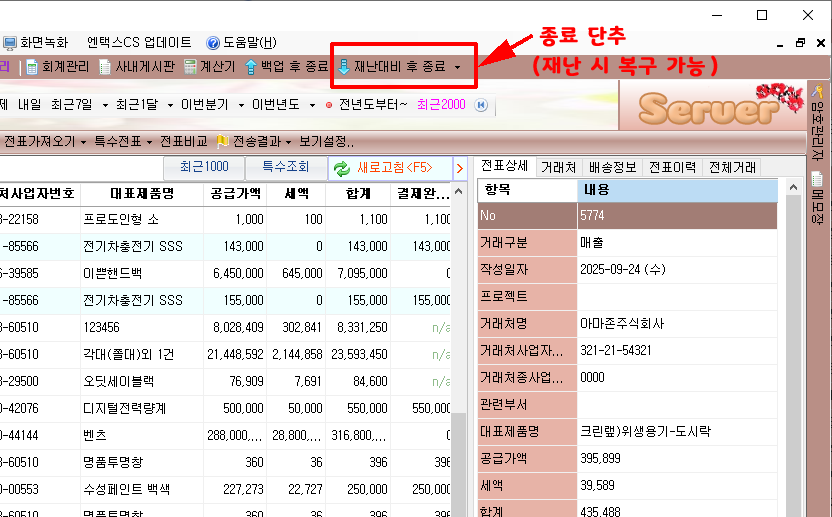Expand the 재난대비 후 종료 dropdown arrow
This screenshot has width=832, height=517.
(458, 68)
